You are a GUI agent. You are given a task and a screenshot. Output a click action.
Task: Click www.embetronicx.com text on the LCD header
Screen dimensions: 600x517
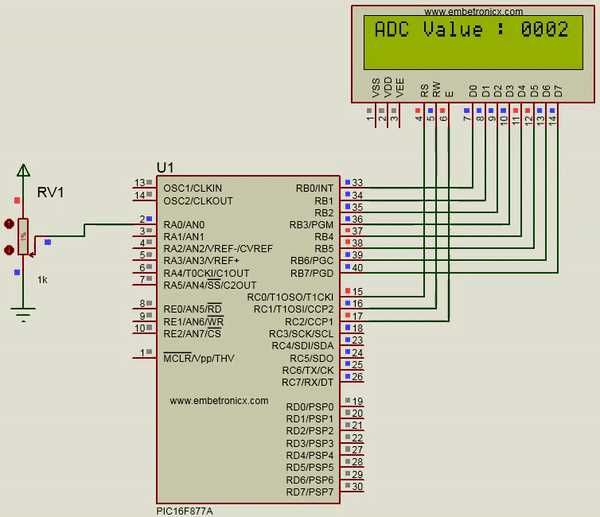coord(473,11)
